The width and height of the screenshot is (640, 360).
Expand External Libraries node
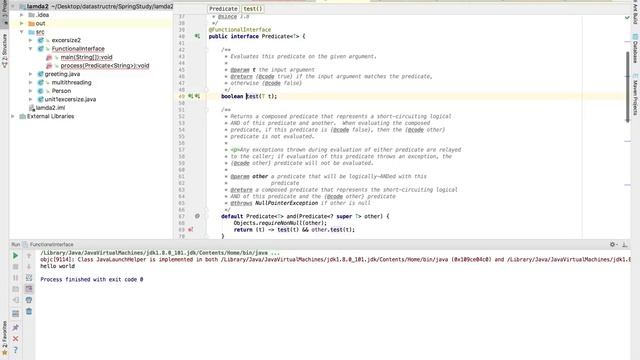pos(13,116)
